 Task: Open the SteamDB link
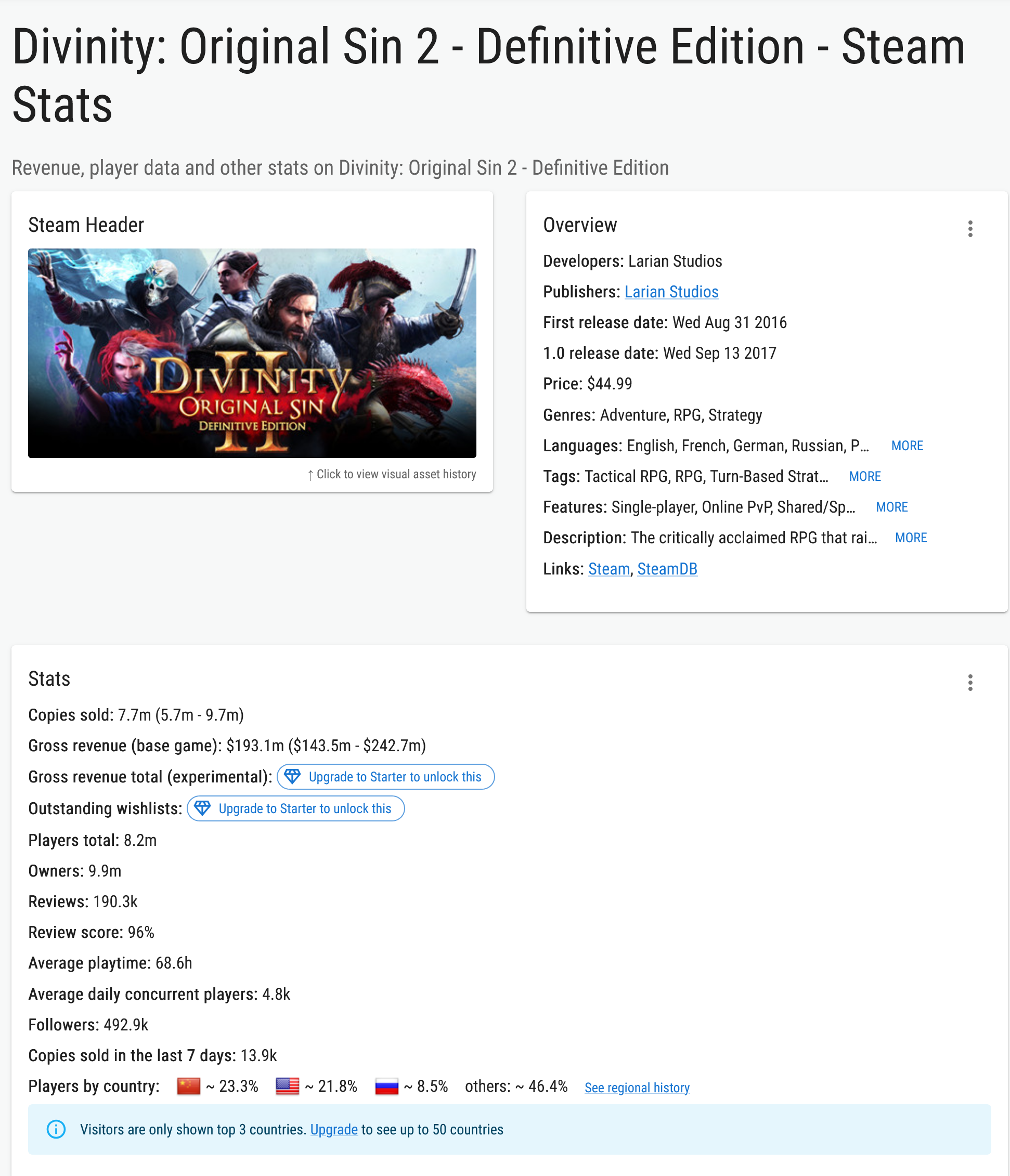[x=667, y=569]
